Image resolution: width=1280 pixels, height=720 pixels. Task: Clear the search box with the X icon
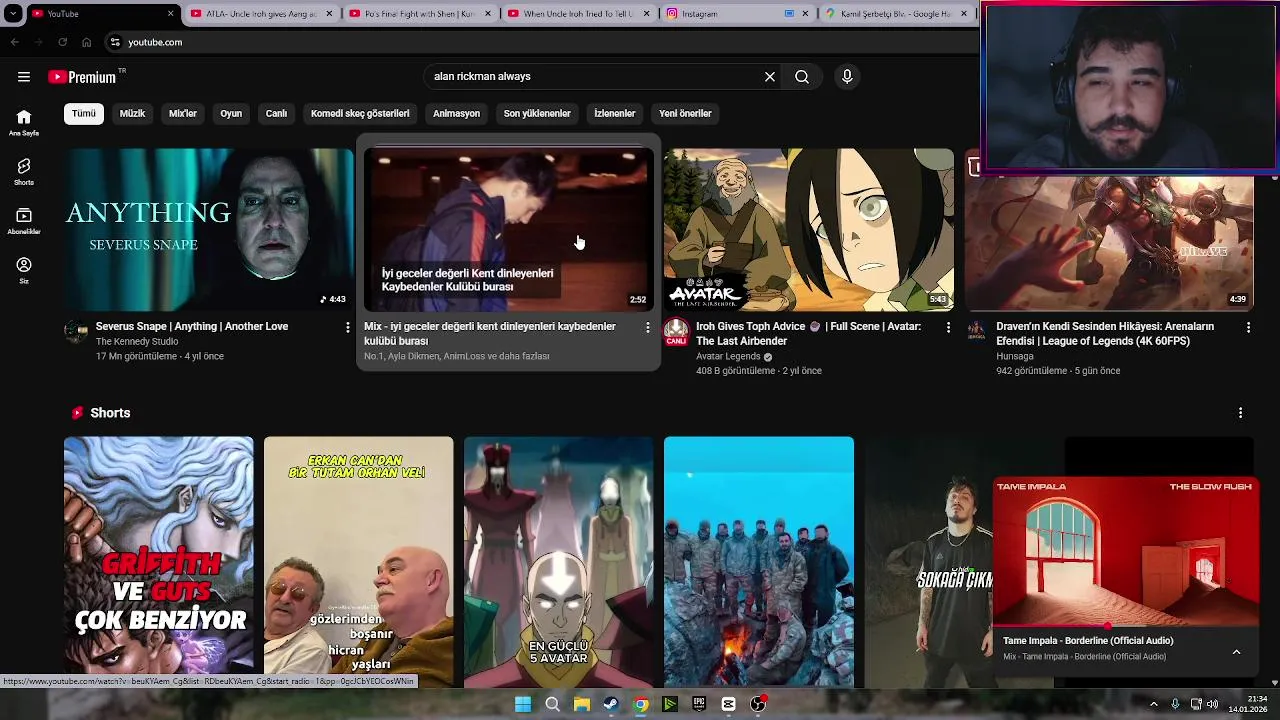coord(770,77)
